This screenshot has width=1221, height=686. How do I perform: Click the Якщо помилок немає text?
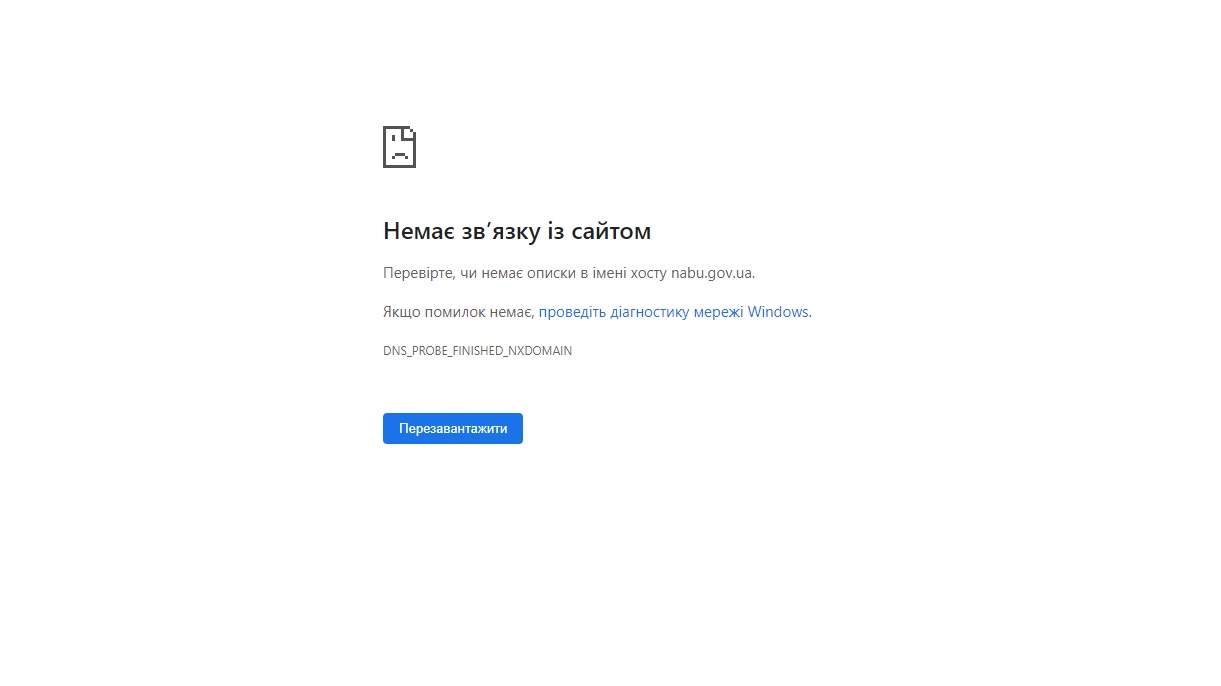458,312
